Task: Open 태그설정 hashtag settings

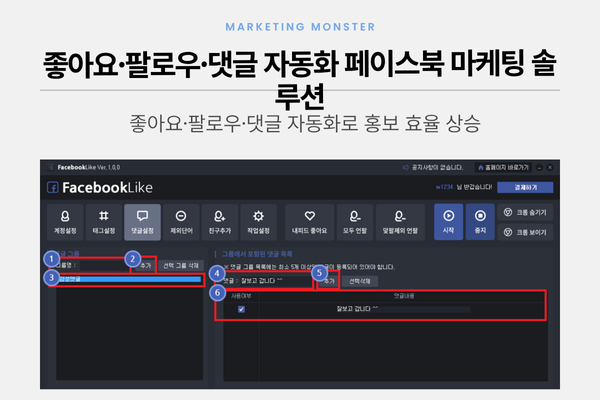Action: coord(104,222)
